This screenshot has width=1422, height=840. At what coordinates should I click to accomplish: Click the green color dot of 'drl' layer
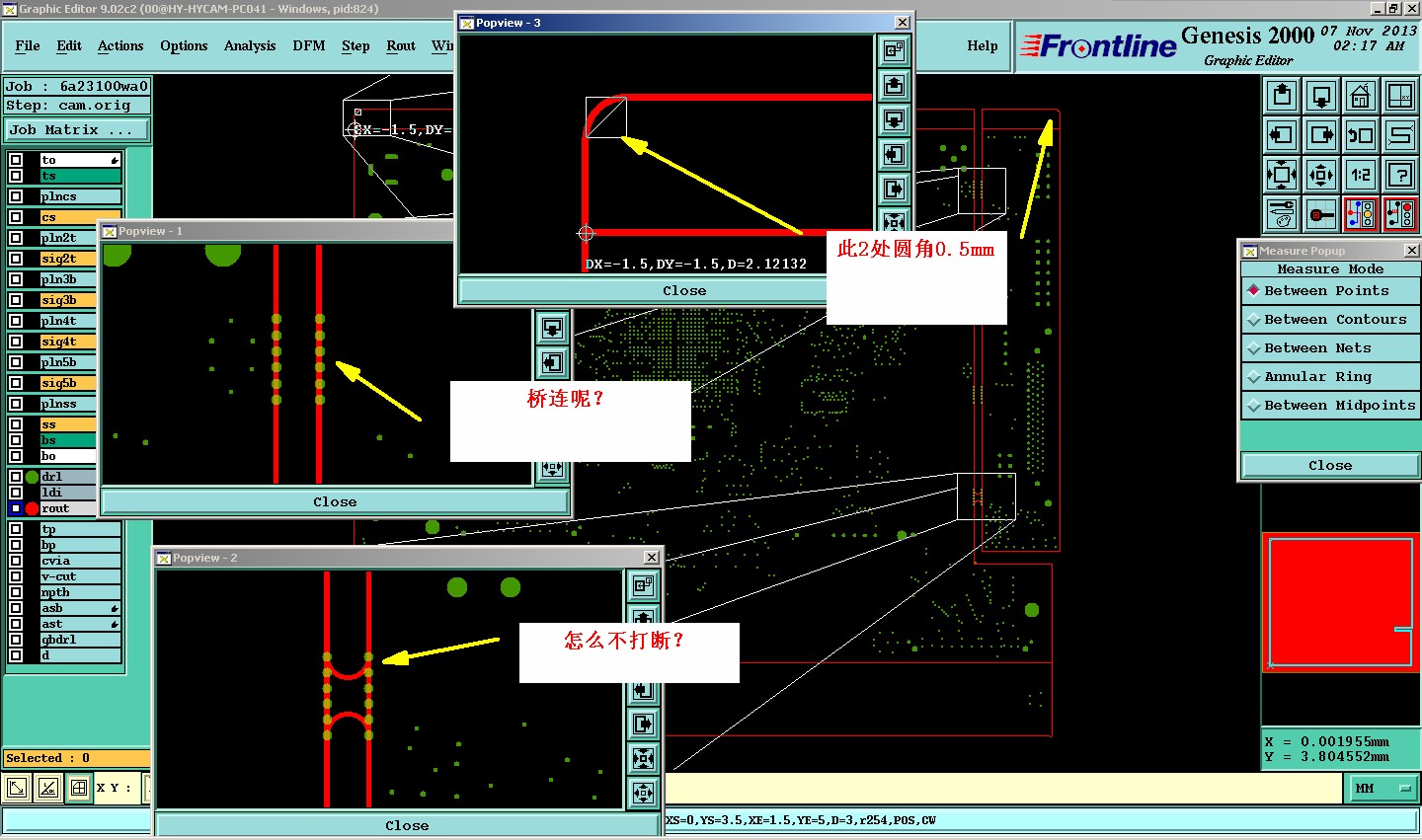(32, 477)
